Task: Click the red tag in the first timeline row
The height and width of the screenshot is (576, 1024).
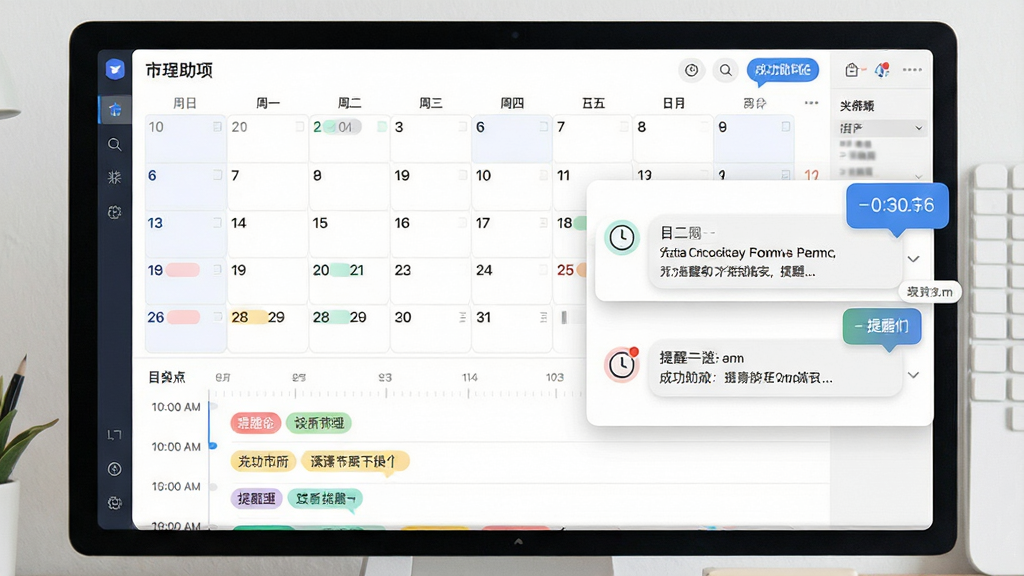Action: tap(255, 423)
